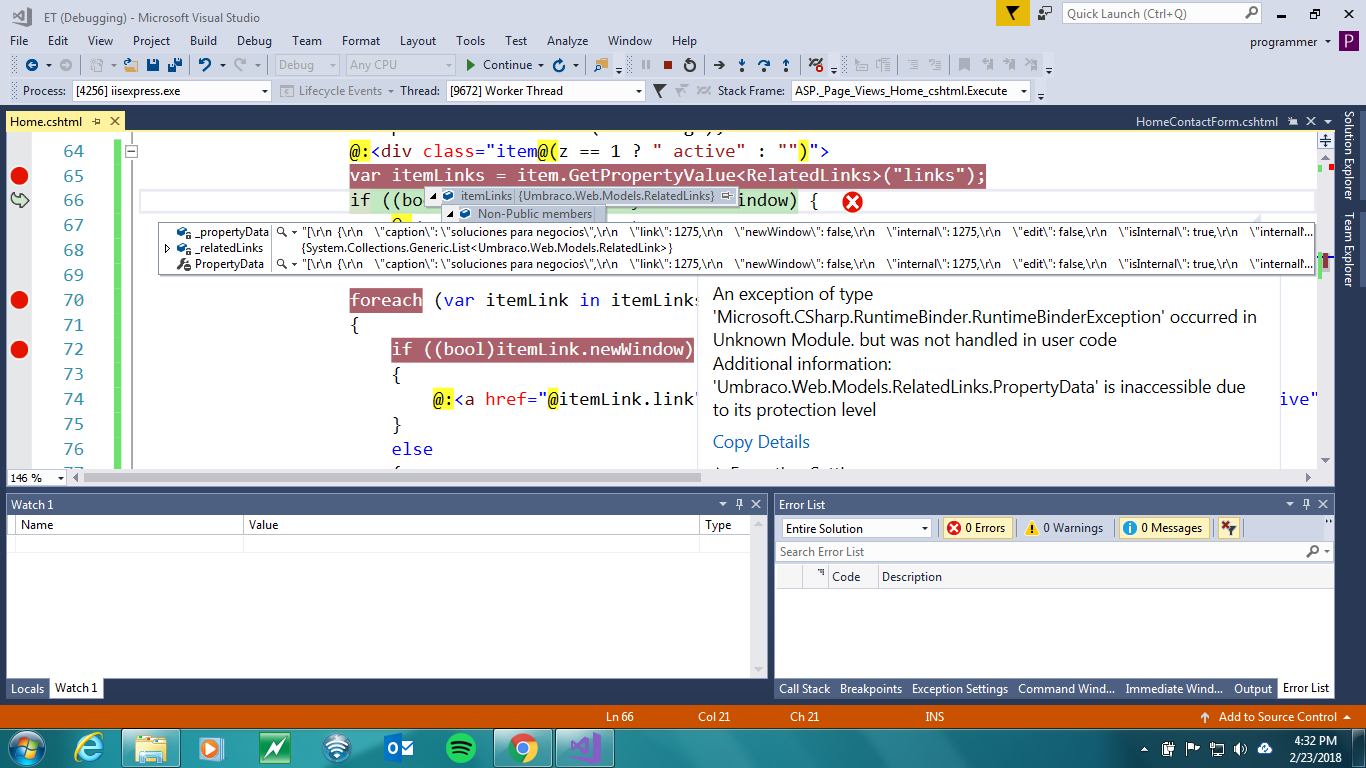
Task: Click the Step Into icon
Action: [x=742, y=65]
